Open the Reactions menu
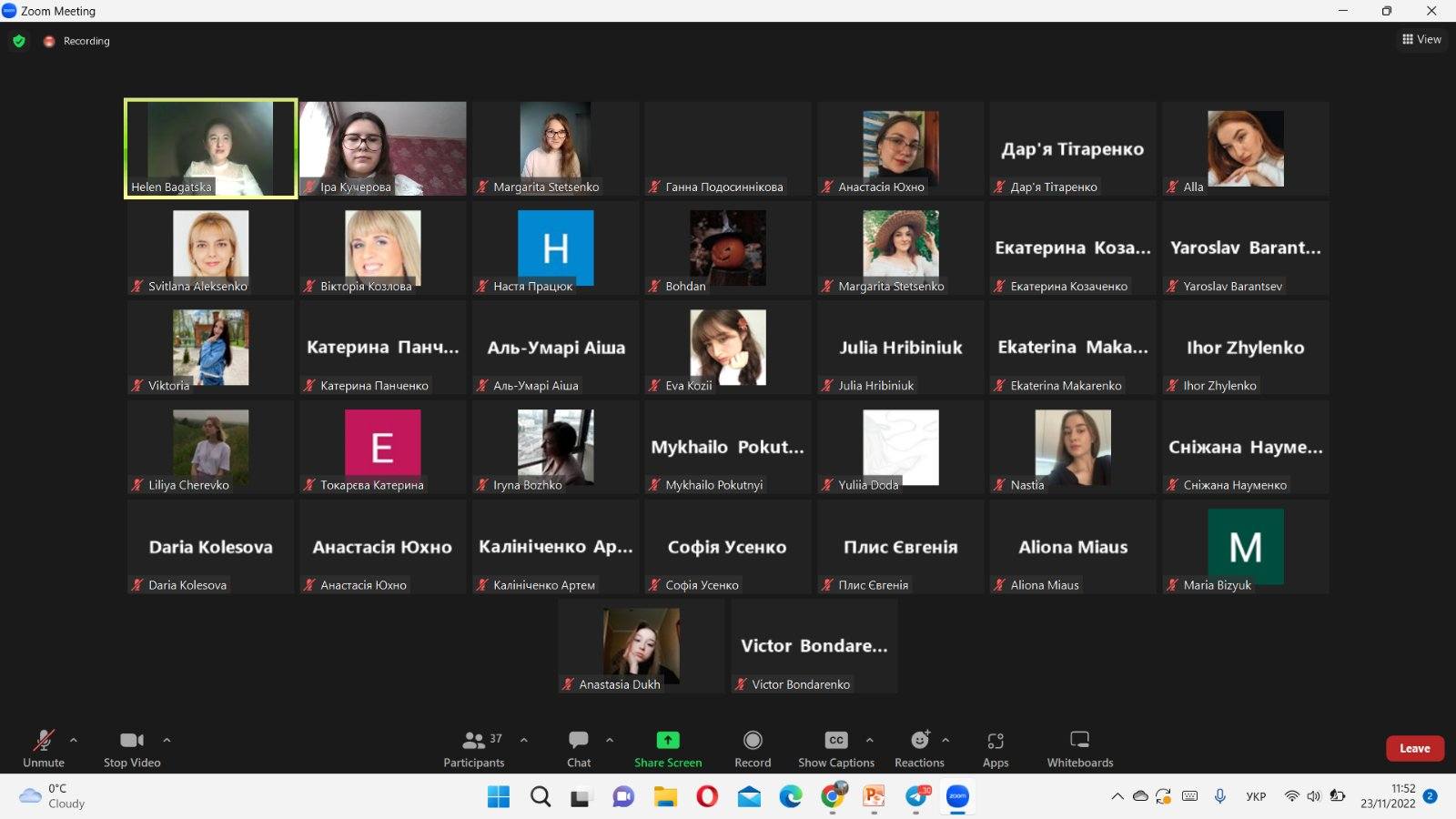Image resolution: width=1456 pixels, height=819 pixels. click(919, 748)
